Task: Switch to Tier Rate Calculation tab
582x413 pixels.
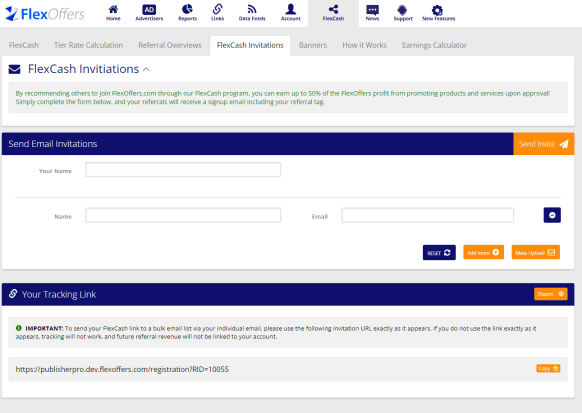Action: (x=88, y=45)
